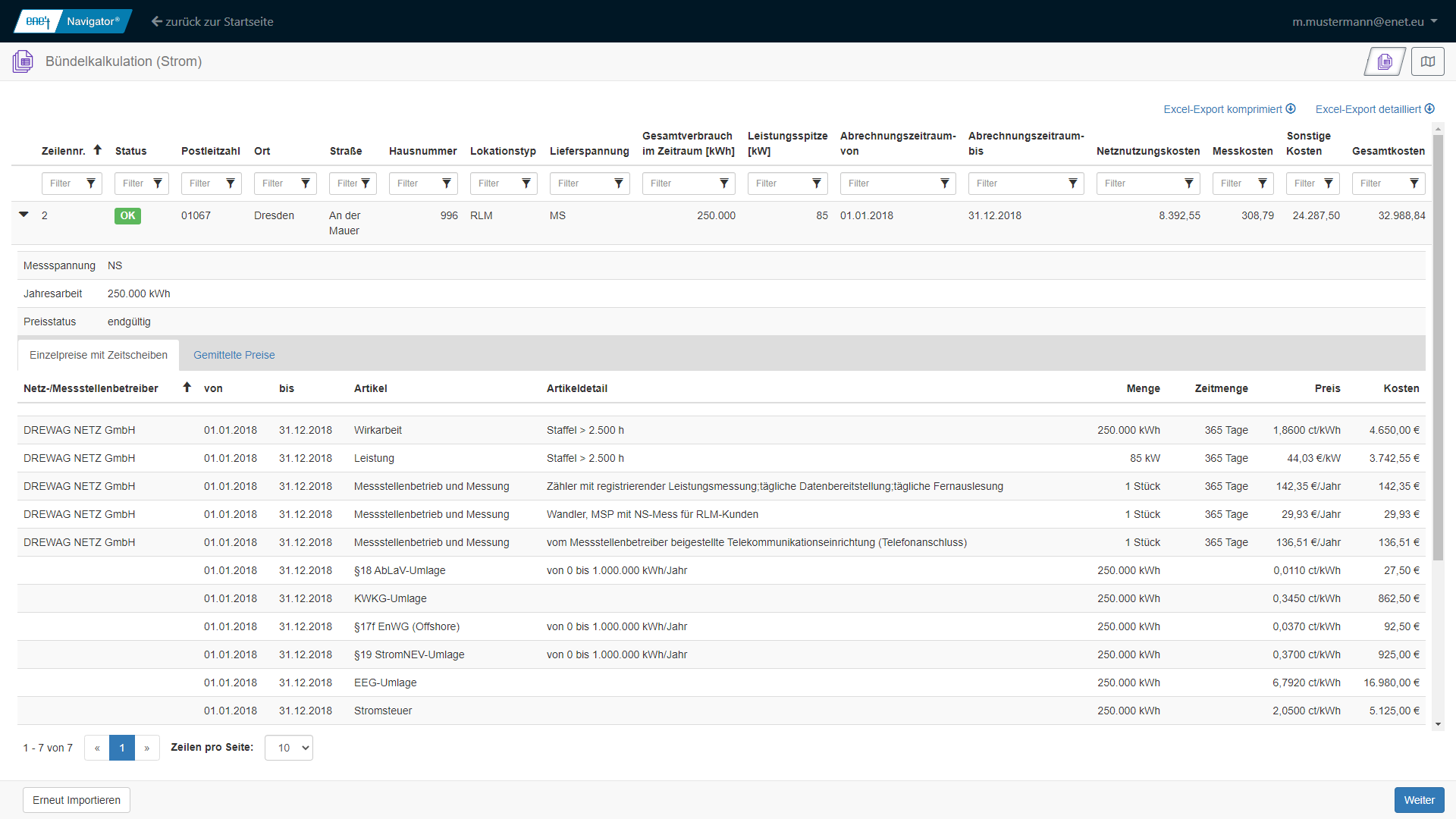Select page 1 in pagination
Viewport: 1456px width, 819px height.
point(122,748)
